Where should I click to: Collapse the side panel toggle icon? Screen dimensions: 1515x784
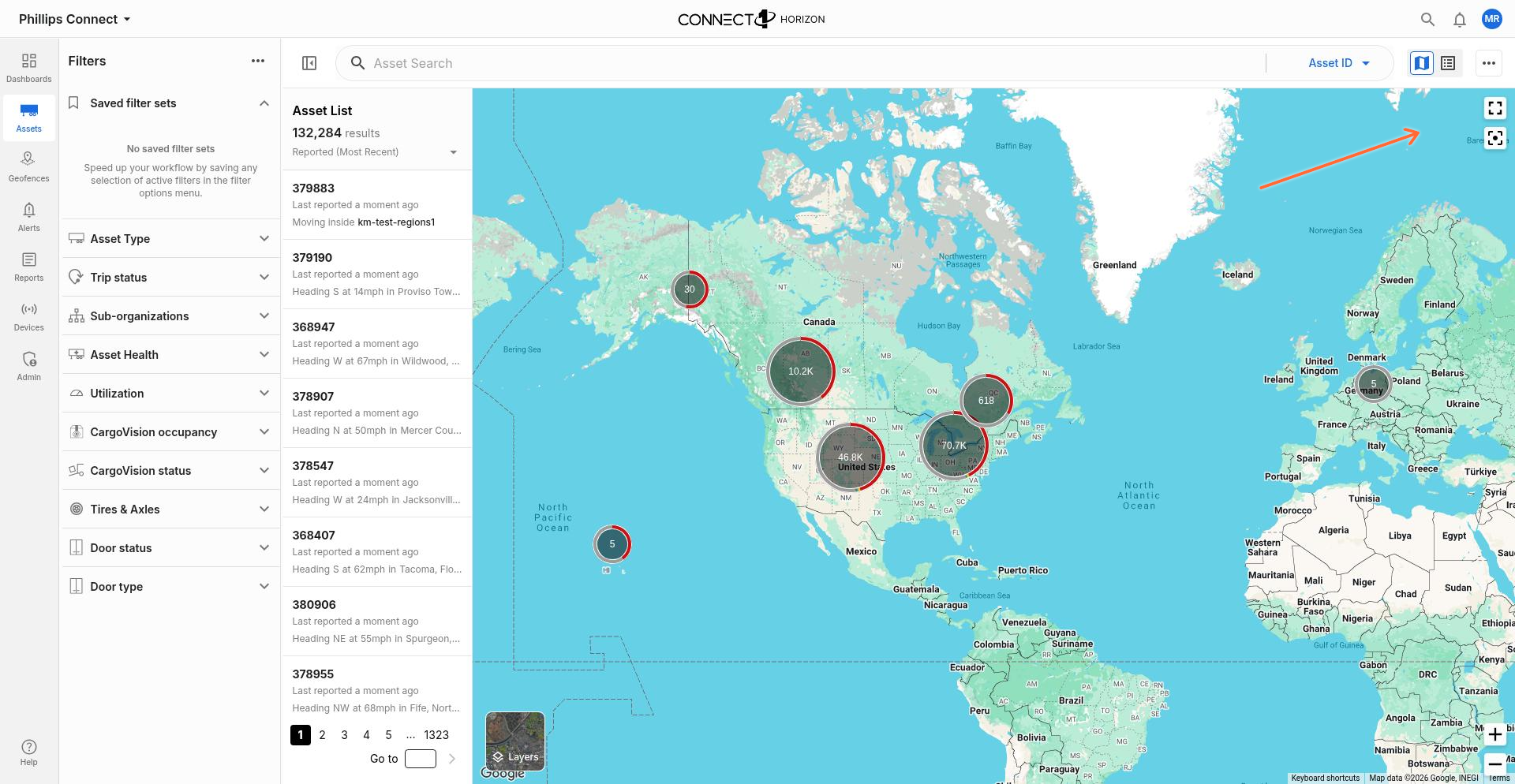(309, 63)
